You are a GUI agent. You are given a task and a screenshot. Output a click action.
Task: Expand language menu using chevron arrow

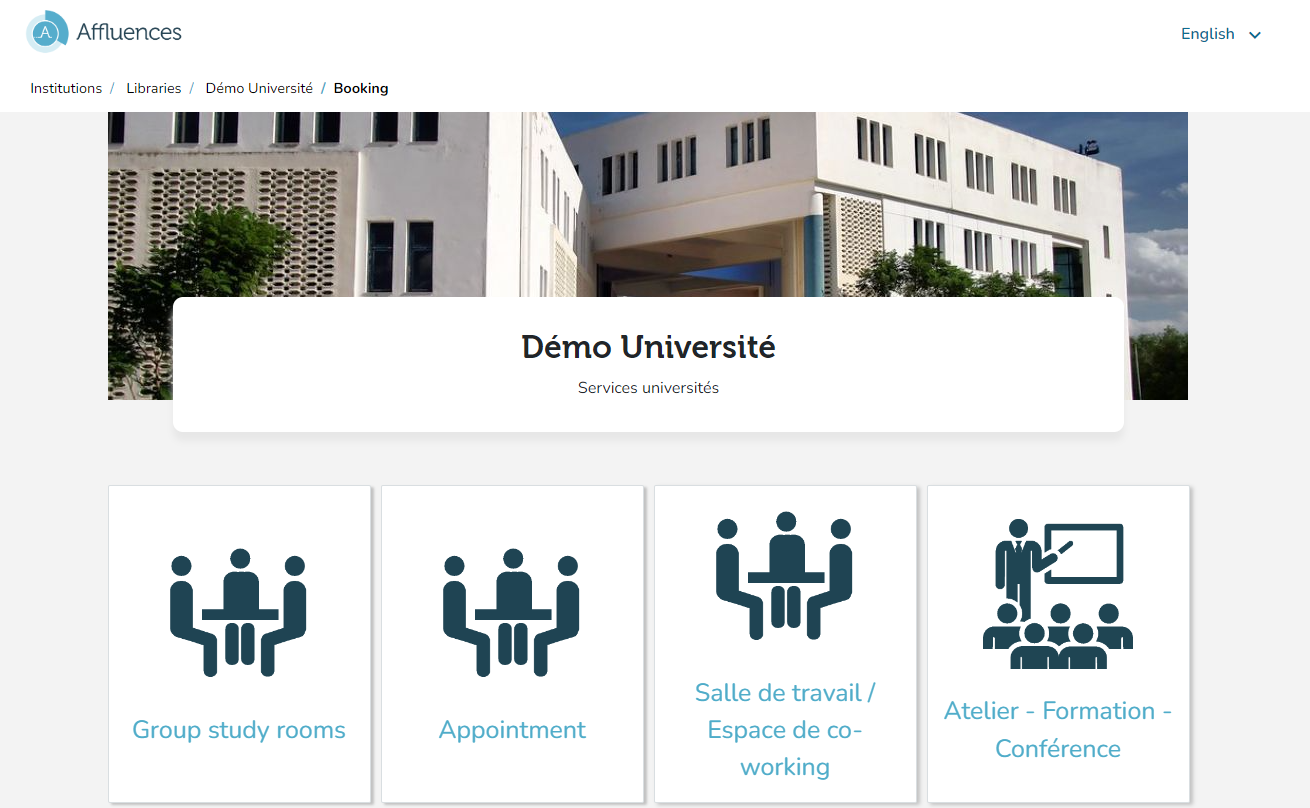(x=1255, y=35)
